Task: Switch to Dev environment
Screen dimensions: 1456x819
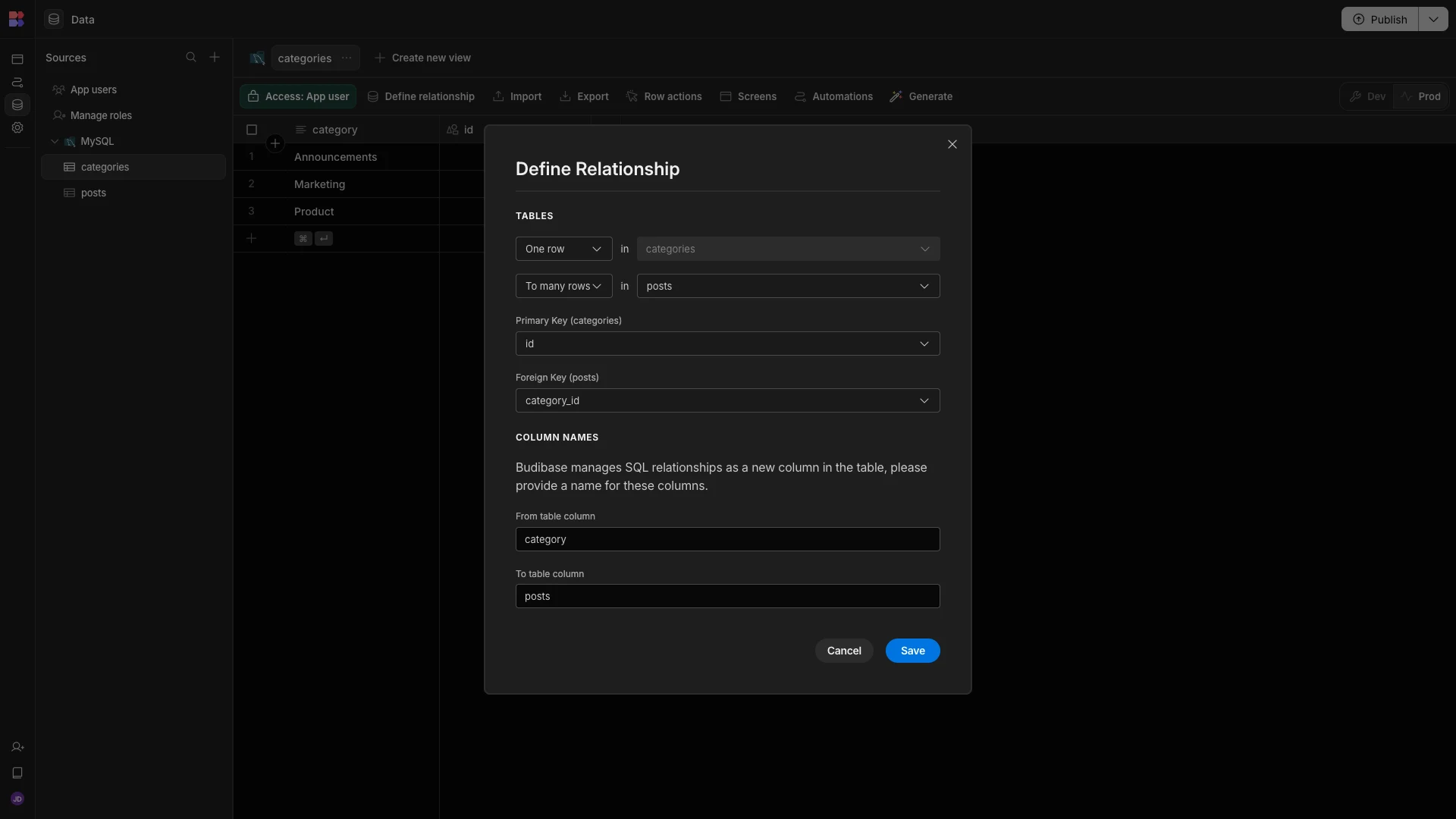Action: pyautogui.click(x=1367, y=96)
